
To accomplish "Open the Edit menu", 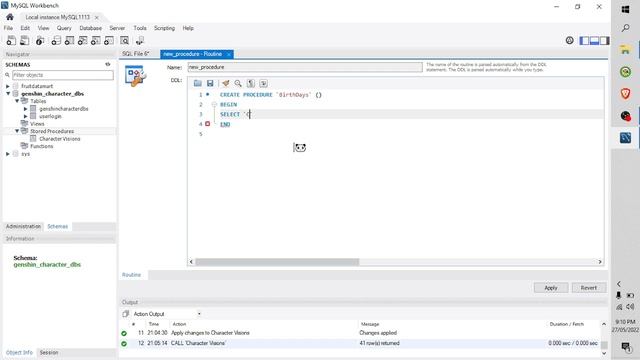I will tap(25, 28).
